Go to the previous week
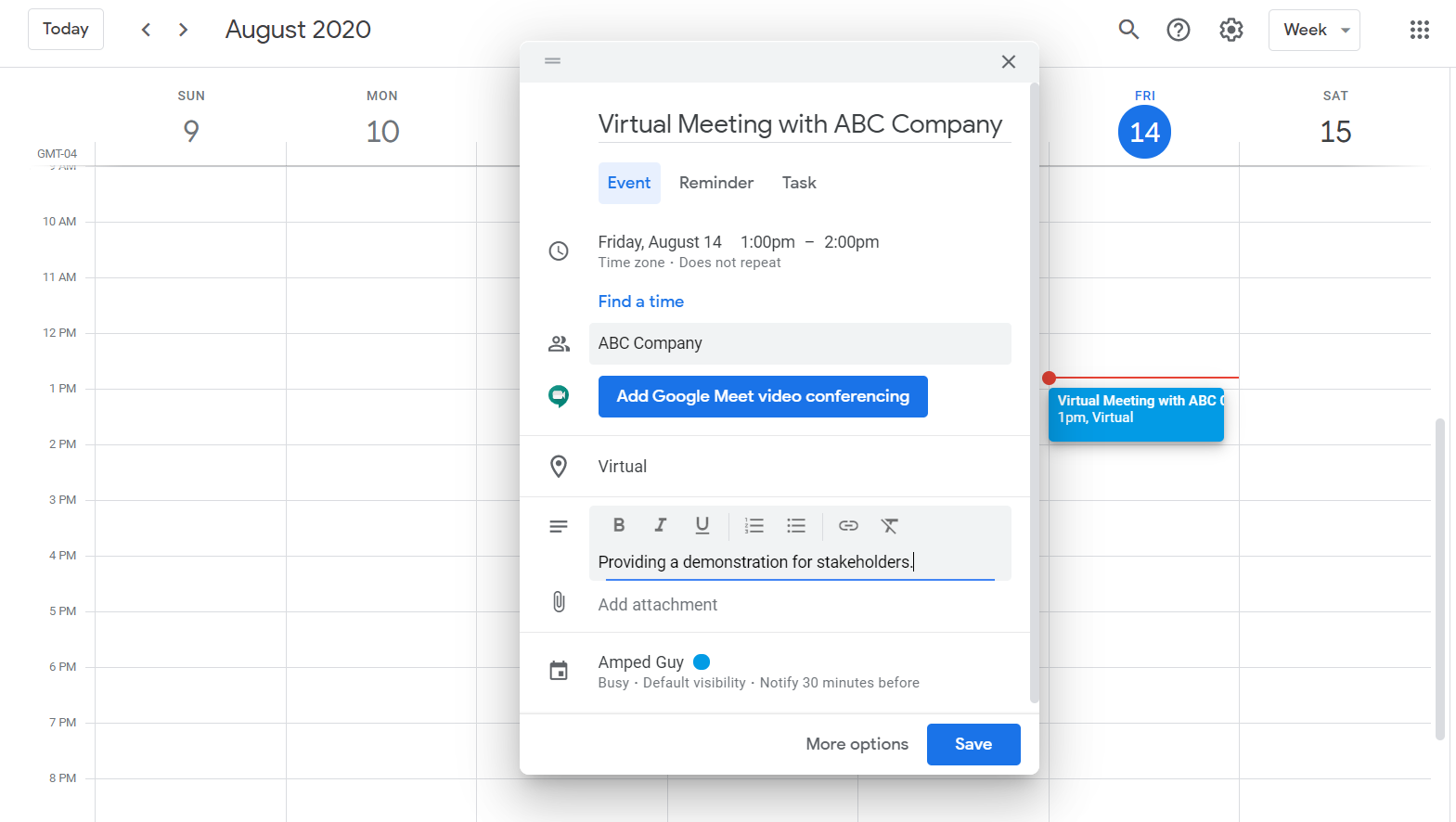Image resolution: width=1456 pixels, height=822 pixels. (x=146, y=30)
